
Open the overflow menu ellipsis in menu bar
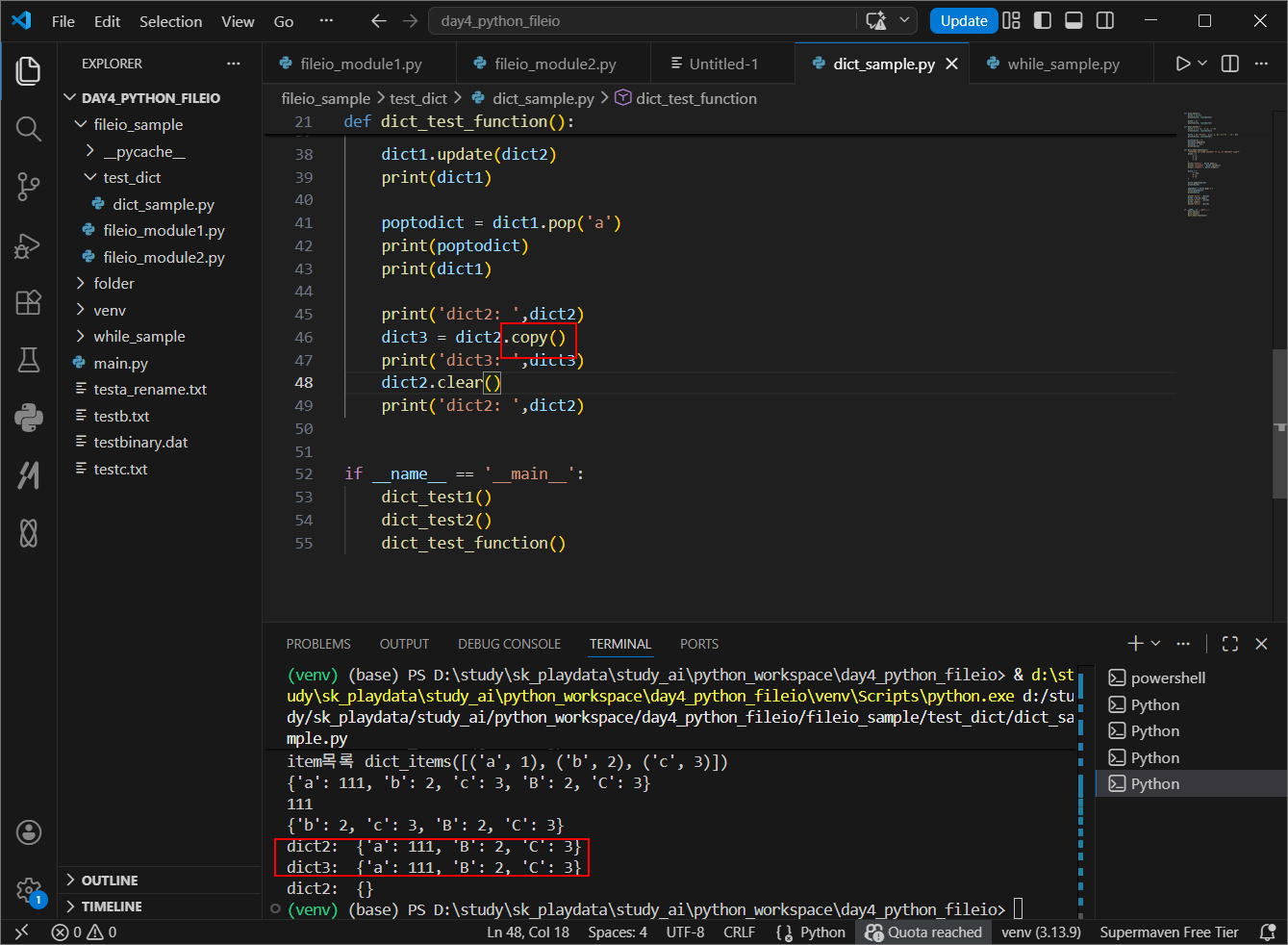tap(327, 21)
